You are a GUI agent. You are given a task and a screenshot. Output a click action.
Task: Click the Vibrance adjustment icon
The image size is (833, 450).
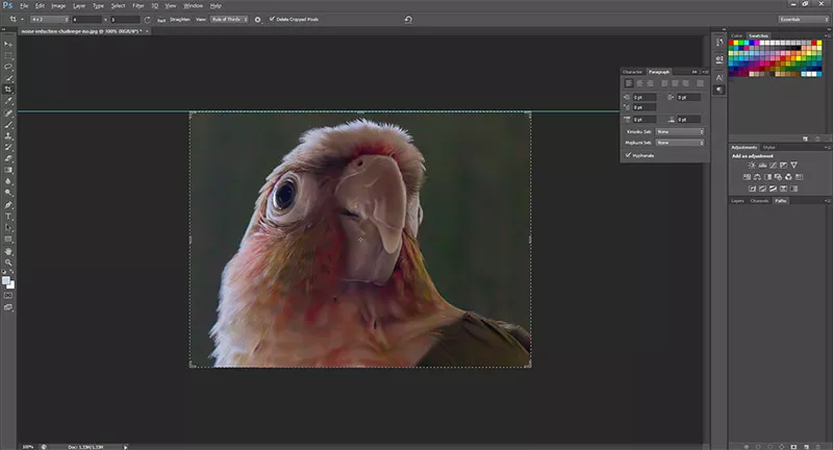794,165
